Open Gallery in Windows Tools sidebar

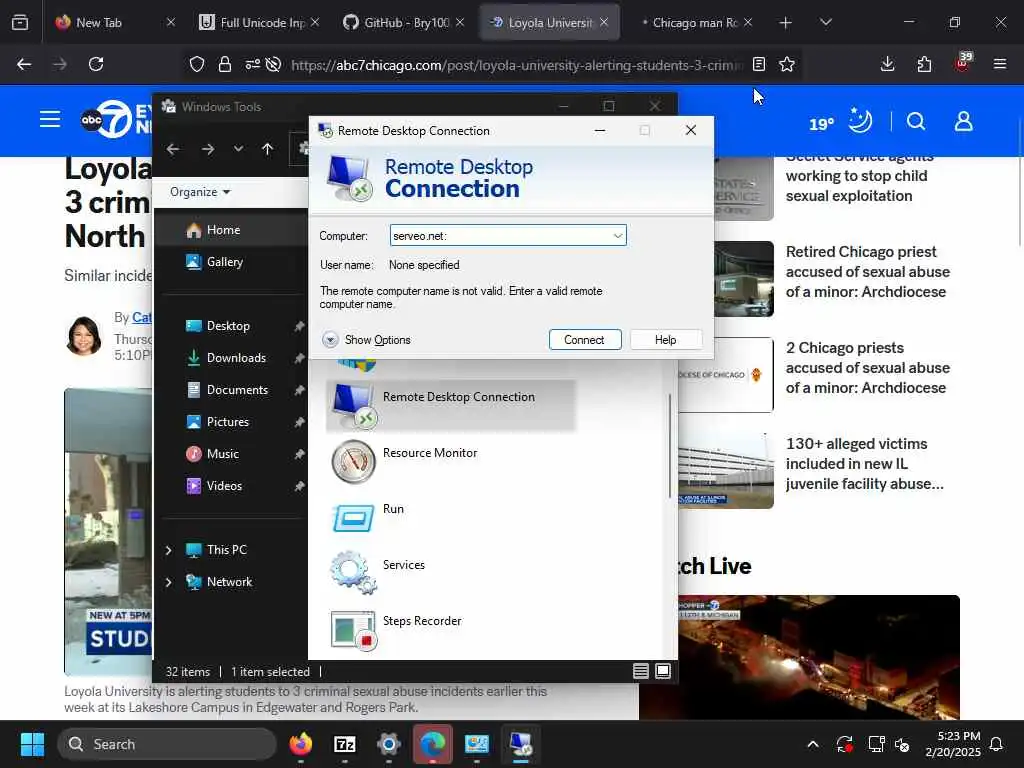pyautogui.click(x=224, y=262)
